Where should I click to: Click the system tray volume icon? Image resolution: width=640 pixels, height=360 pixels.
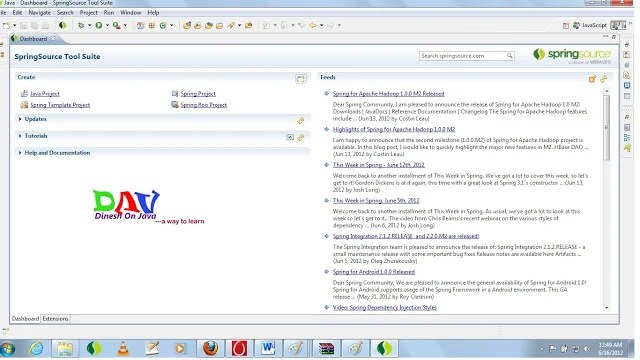point(587,349)
